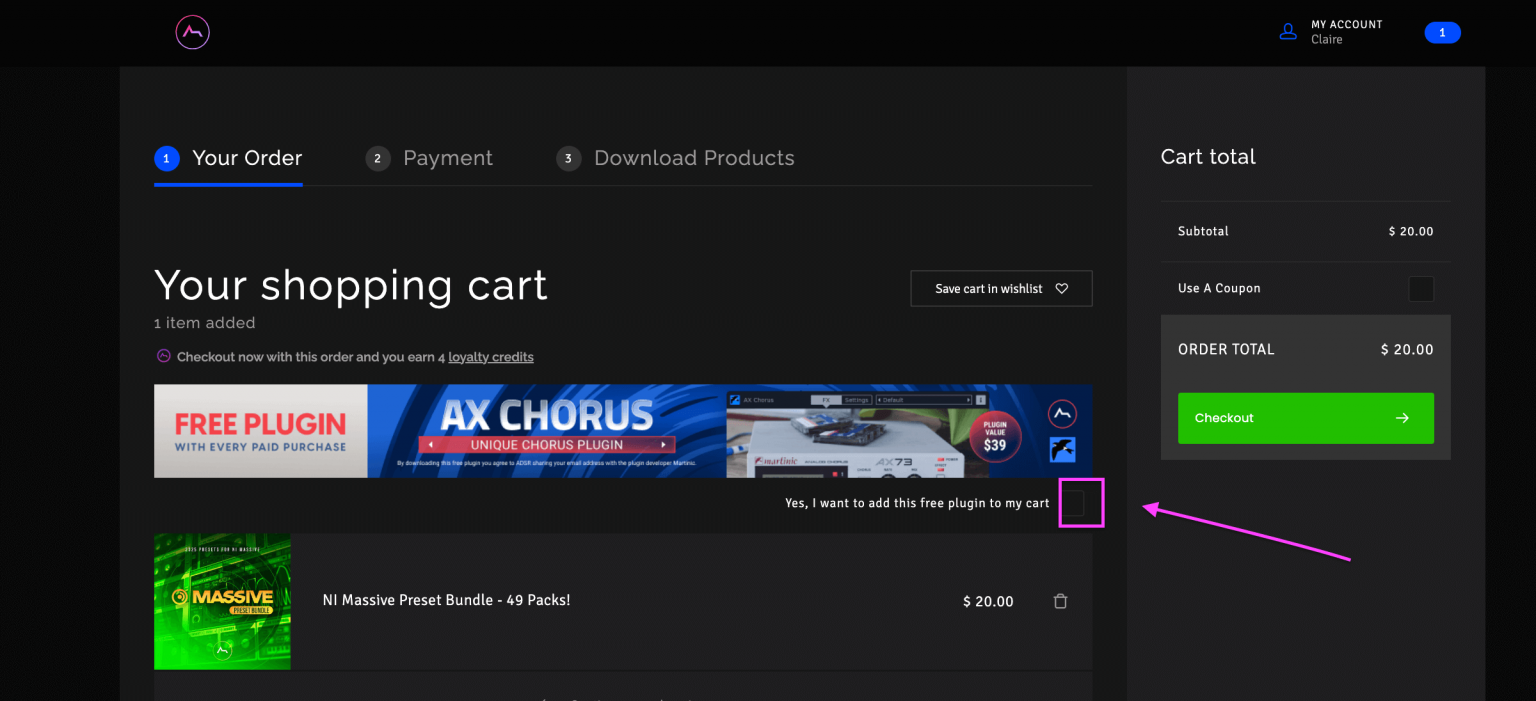Viewport: 1536px width, 701px height.
Task: Open the My Account Claire link
Action: pos(1346,32)
